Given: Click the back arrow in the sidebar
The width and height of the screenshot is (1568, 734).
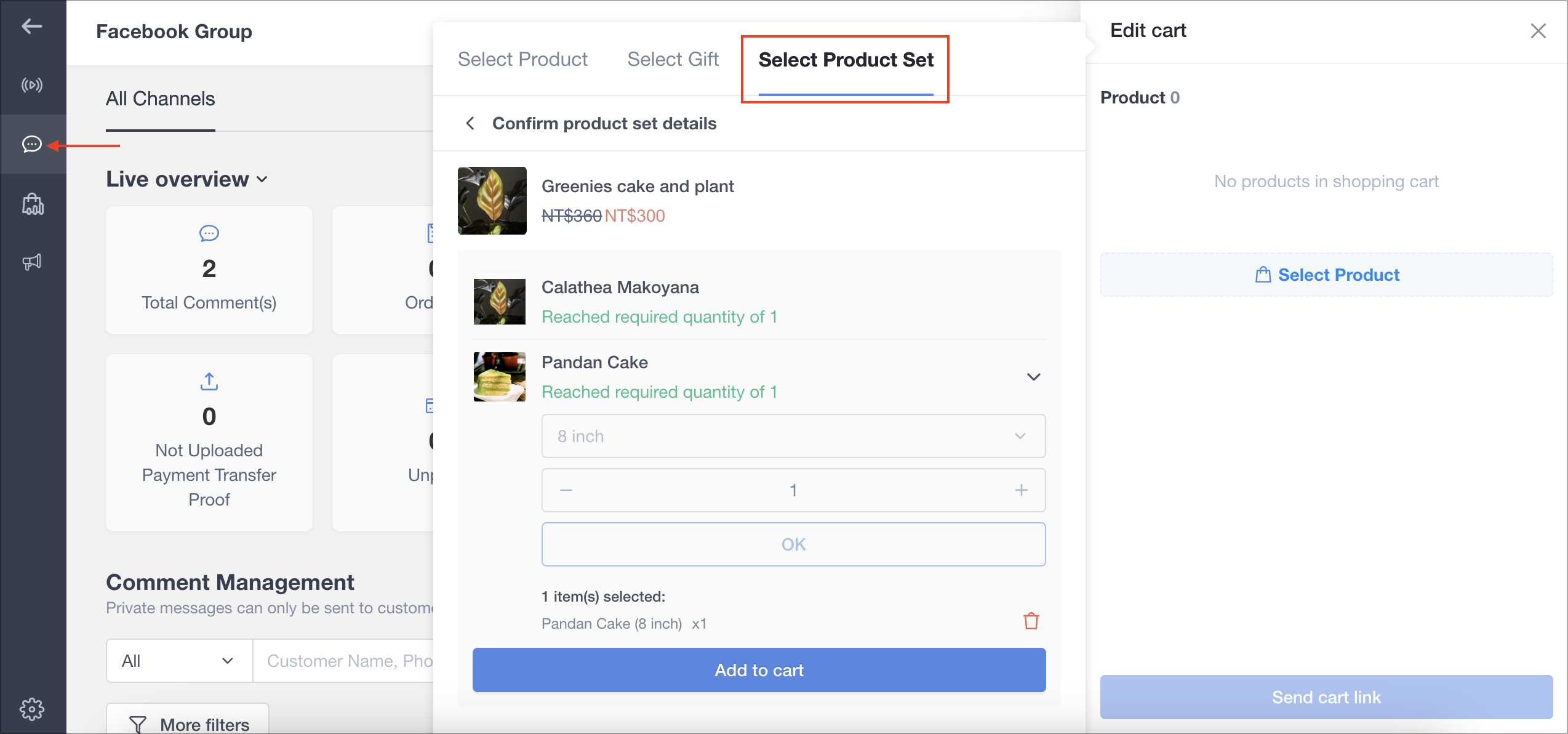Looking at the screenshot, I should (x=31, y=26).
